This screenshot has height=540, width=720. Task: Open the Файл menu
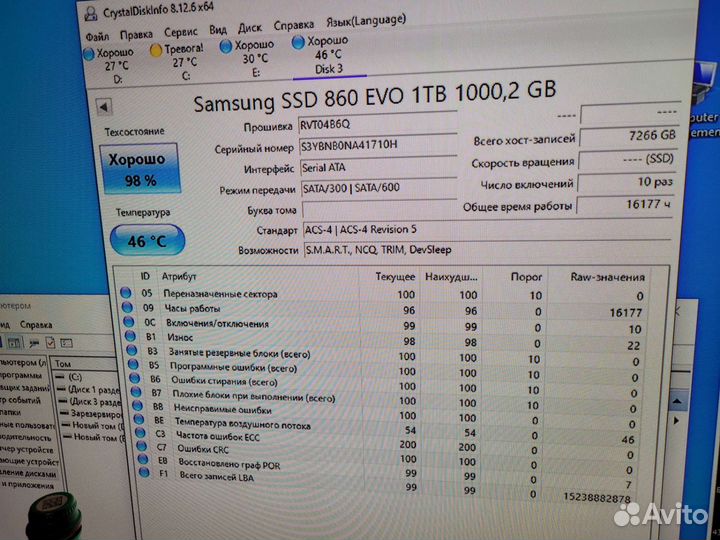pyautogui.click(x=97, y=36)
